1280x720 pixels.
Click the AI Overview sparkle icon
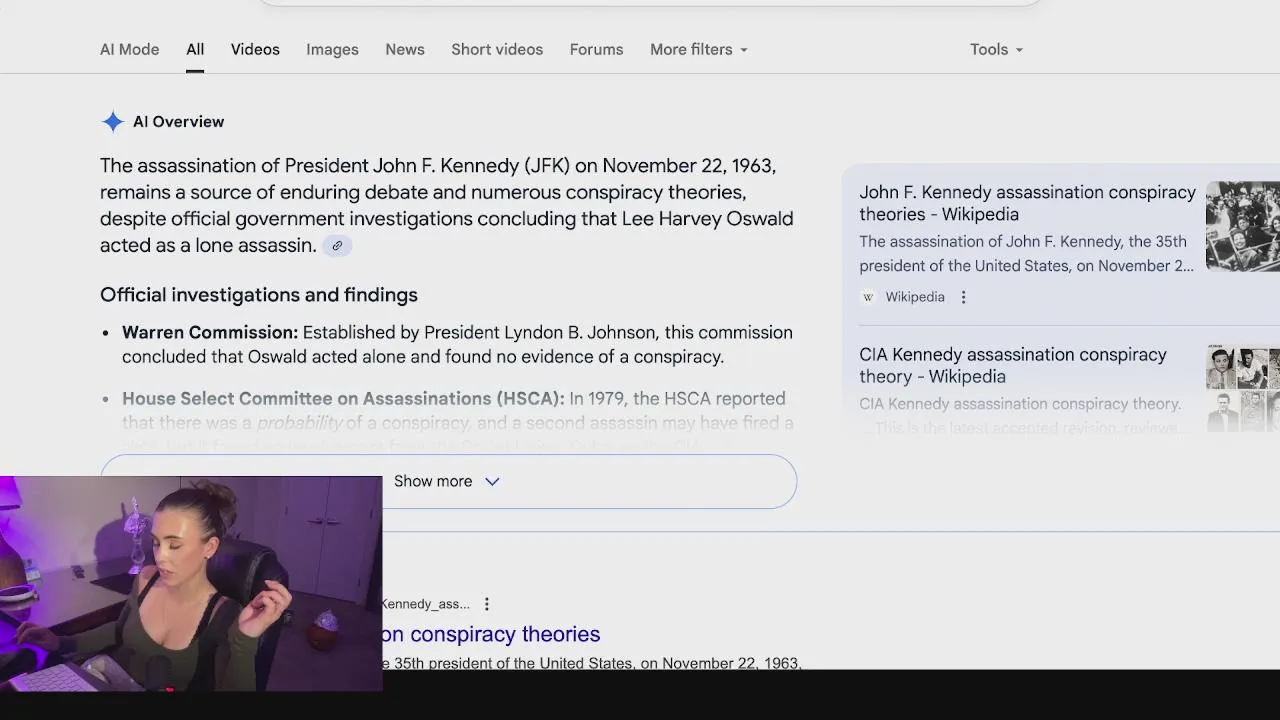113,122
